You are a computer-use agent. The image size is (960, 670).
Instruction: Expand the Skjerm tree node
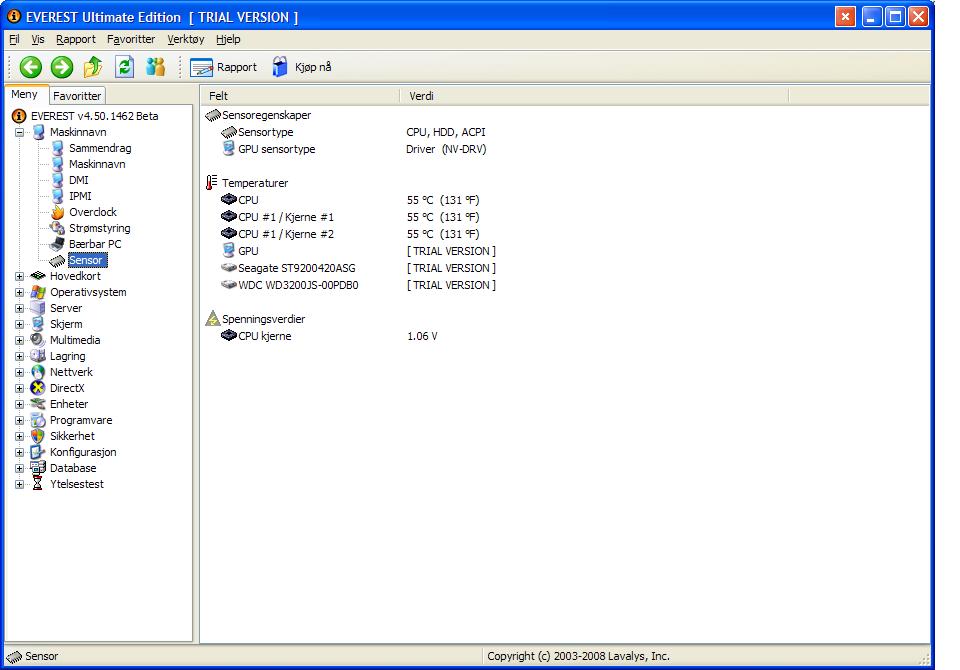(x=20, y=324)
